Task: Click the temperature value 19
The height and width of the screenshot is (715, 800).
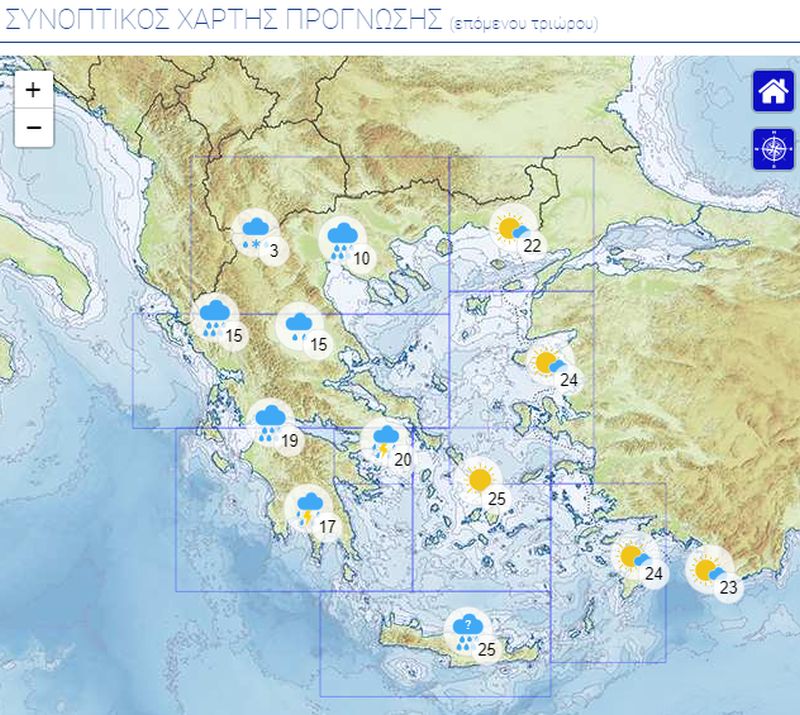Action: click(x=290, y=440)
